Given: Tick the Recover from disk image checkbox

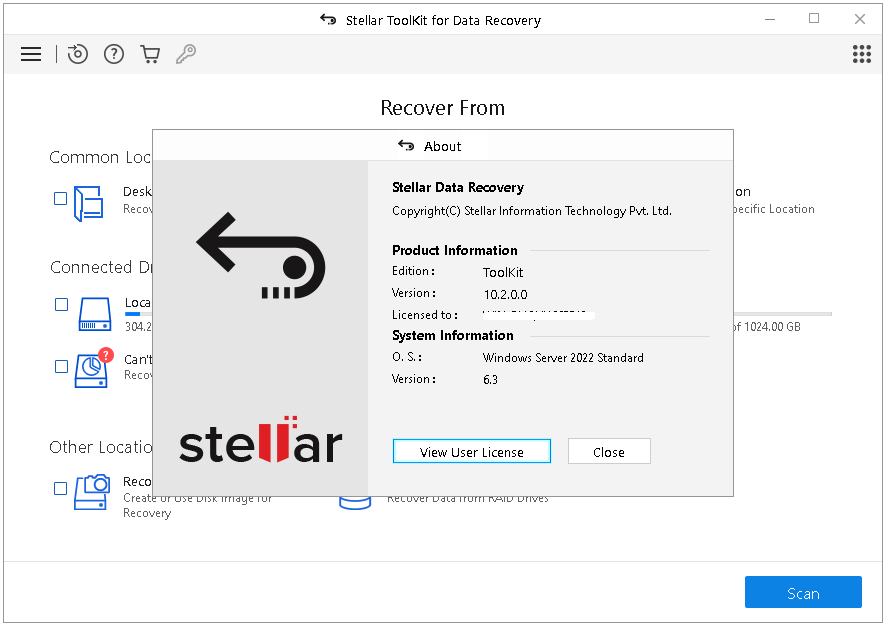Looking at the screenshot, I should 60,489.
